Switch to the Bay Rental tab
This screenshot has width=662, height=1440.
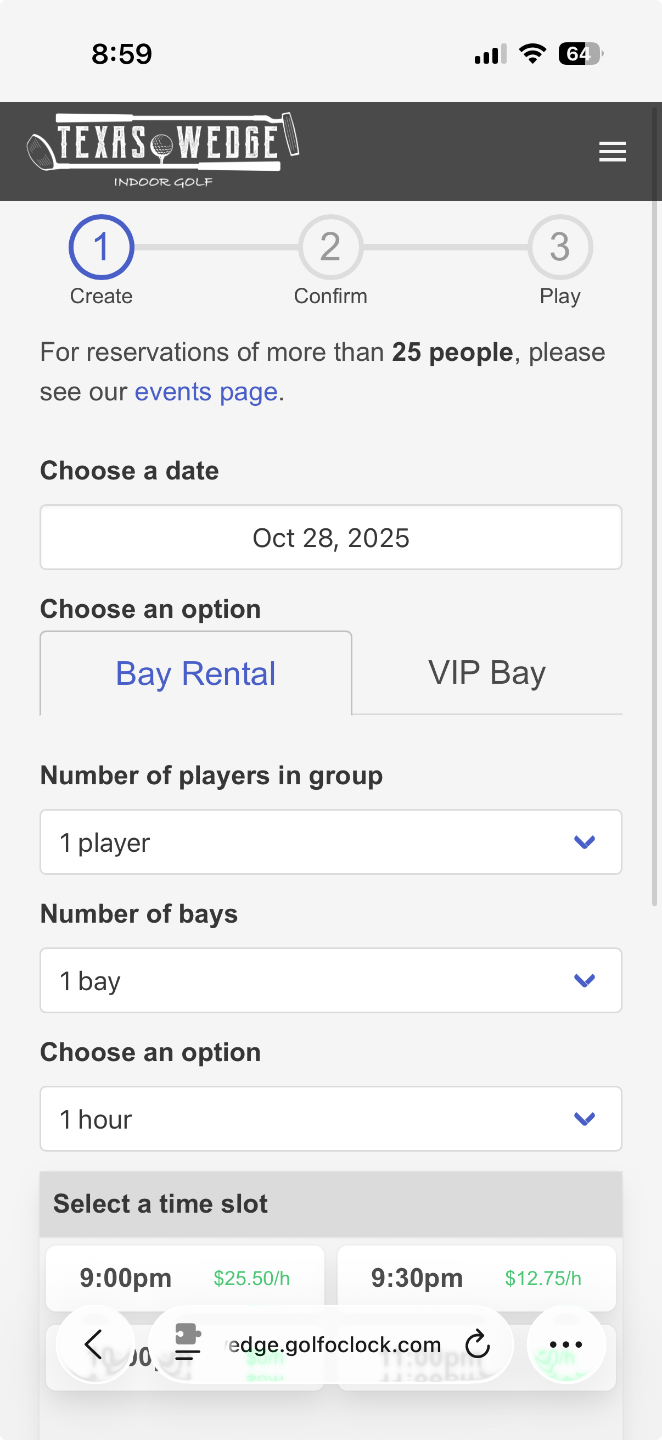(196, 673)
